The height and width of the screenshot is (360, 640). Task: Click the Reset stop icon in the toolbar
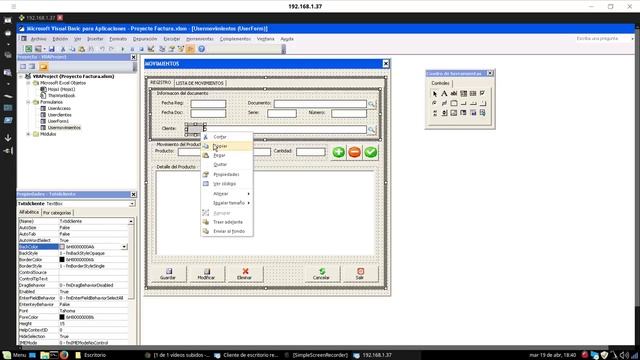141,49
